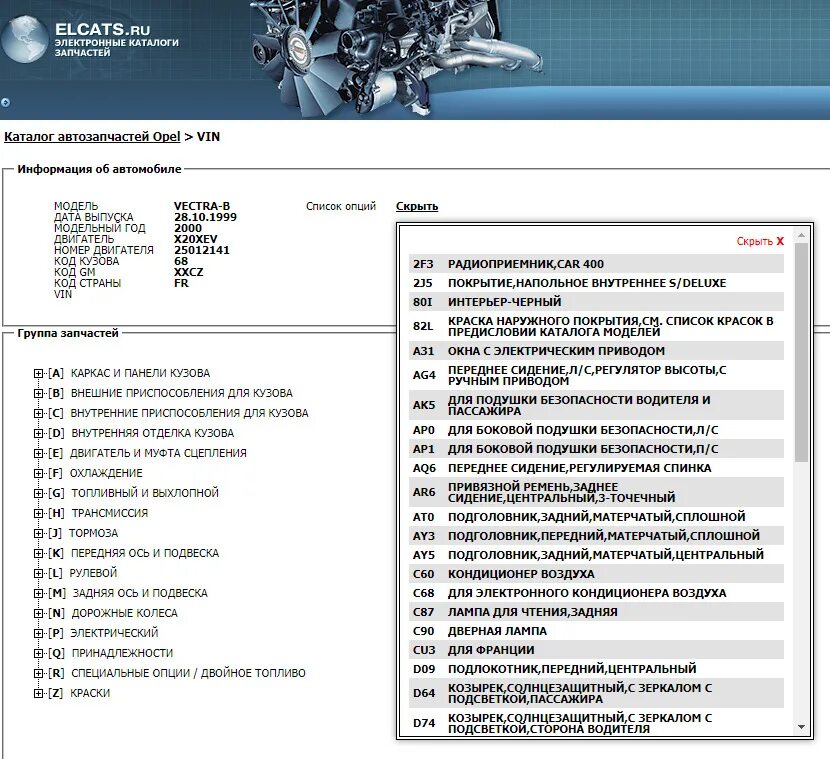
Task: Select option row C87 ЛАМПА ДЛЯ ЧТЕНИЯ
Action: tap(597, 612)
